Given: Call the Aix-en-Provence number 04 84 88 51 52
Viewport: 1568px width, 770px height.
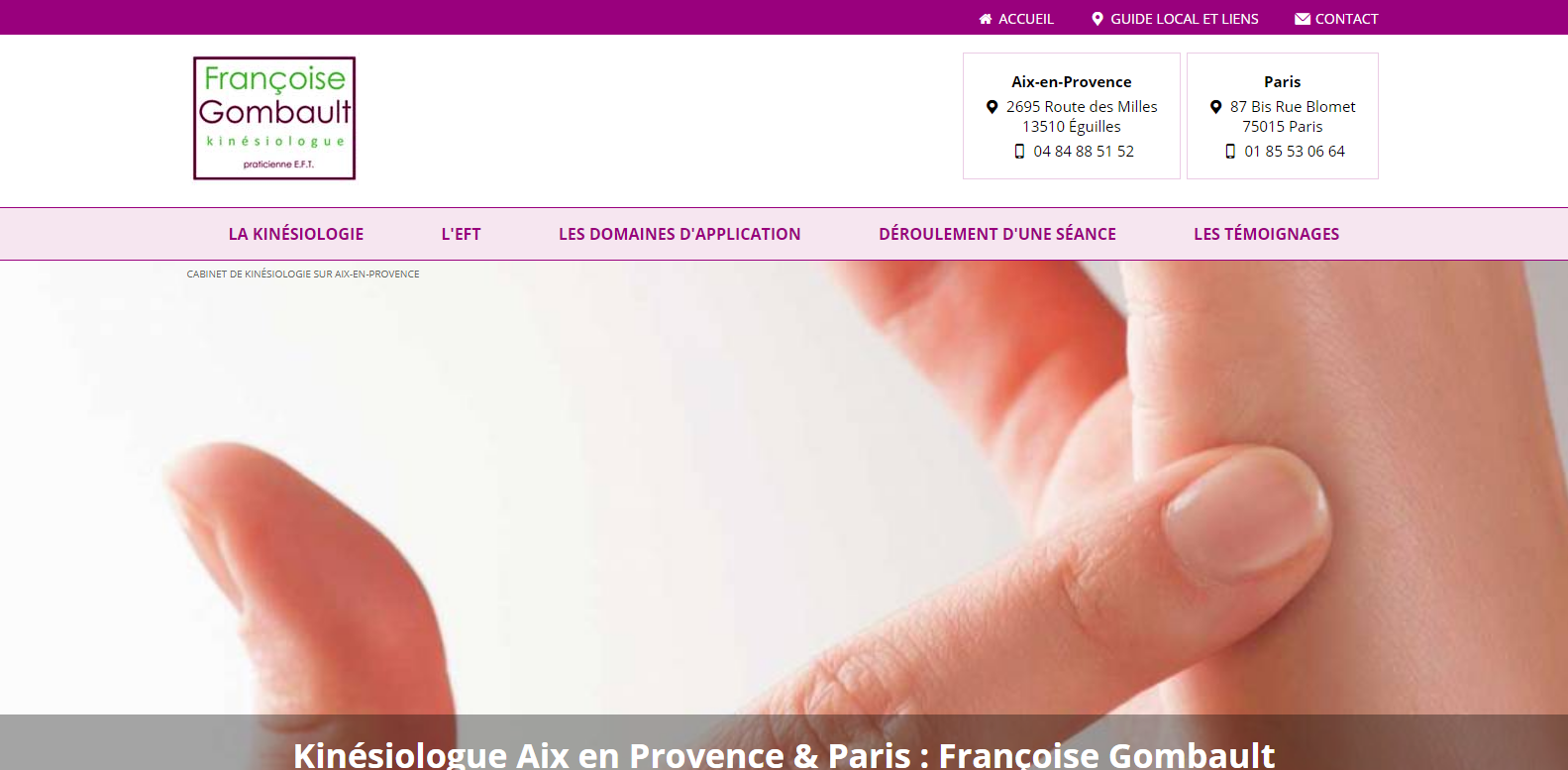Looking at the screenshot, I should click(1084, 152).
